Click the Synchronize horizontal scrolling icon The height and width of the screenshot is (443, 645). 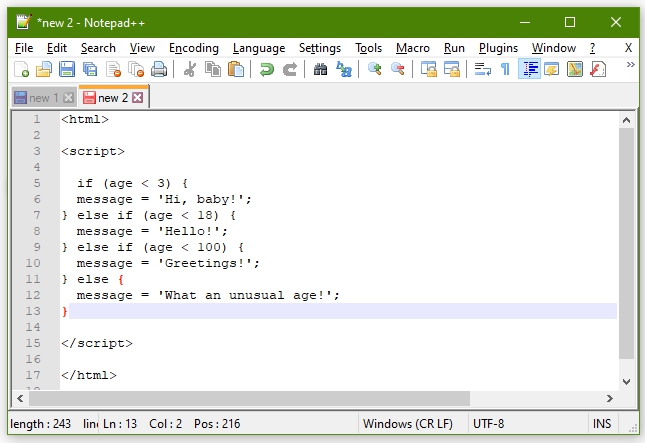[x=452, y=69]
